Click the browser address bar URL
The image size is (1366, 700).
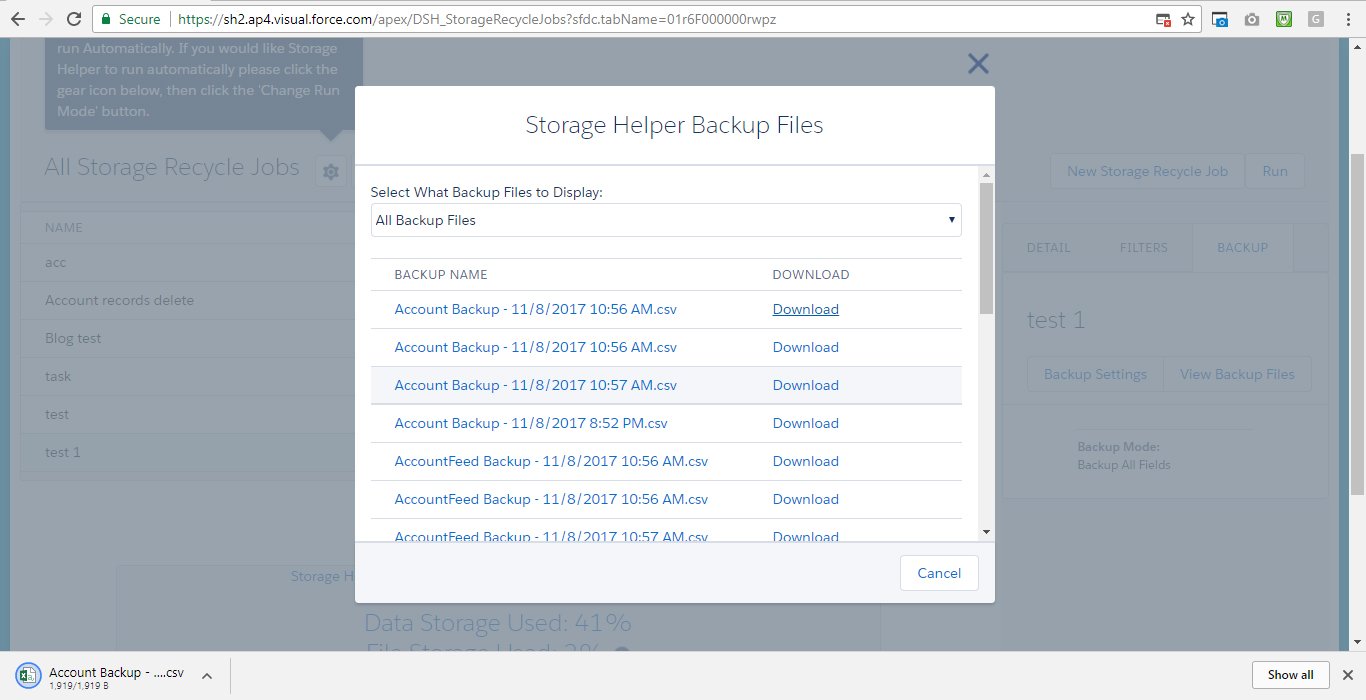(477, 19)
